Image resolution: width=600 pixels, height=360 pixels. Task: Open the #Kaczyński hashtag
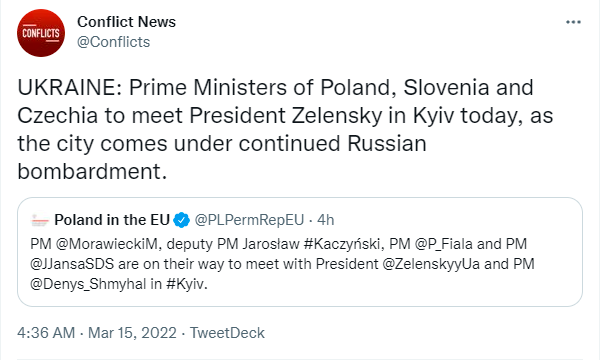point(343,244)
